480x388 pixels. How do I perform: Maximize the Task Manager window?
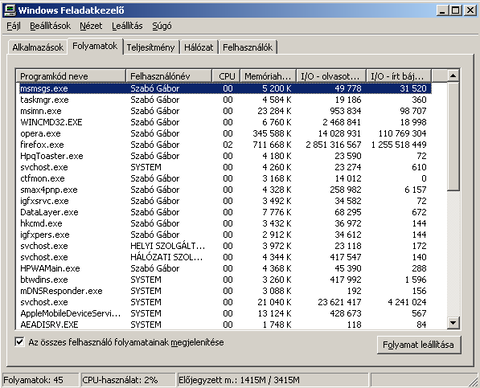pos(455,10)
